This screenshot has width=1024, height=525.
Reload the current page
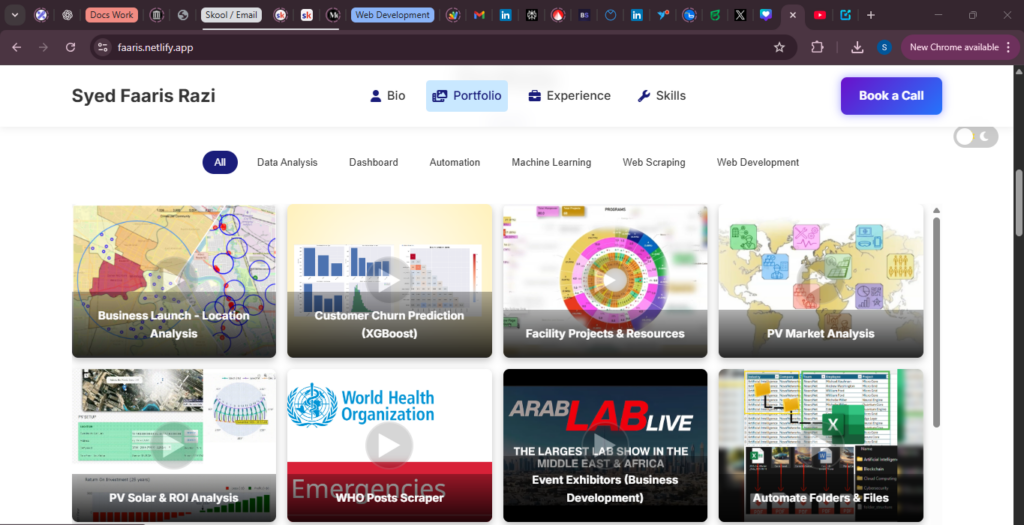coord(71,47)
